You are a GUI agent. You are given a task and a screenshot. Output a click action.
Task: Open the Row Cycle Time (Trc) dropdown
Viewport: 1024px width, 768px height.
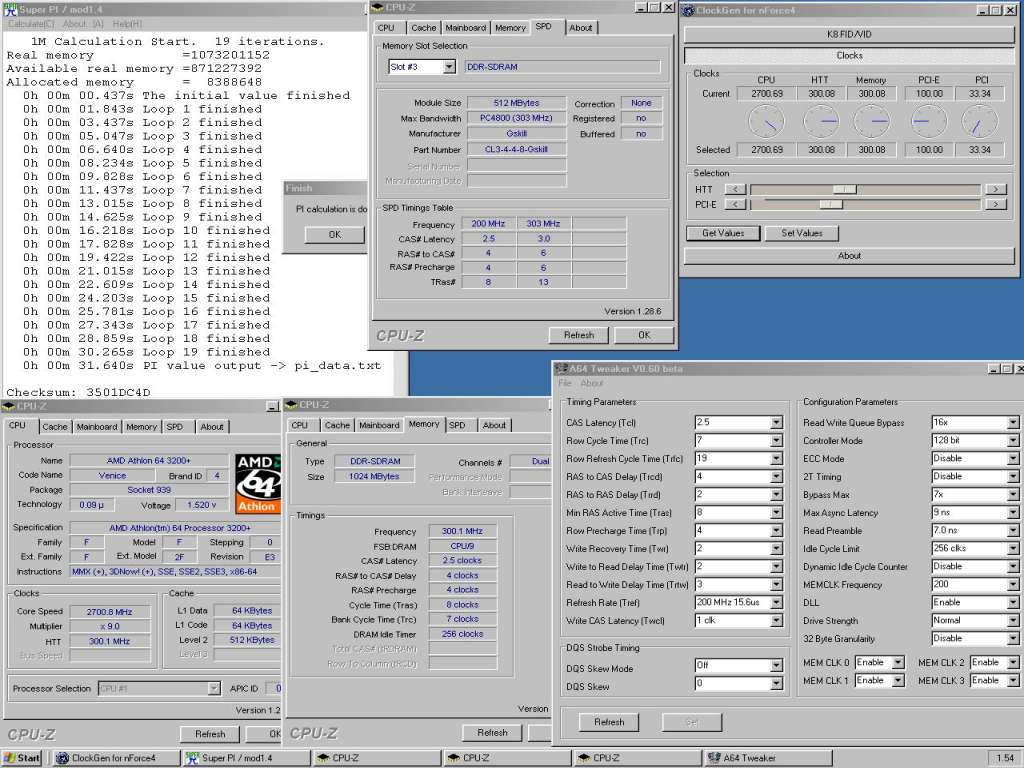[776, 441]
